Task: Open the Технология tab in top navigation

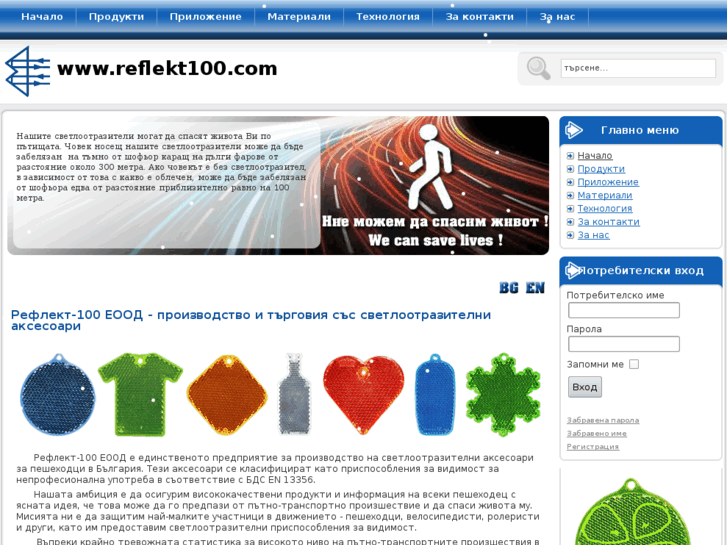Action: coord(388,17)
